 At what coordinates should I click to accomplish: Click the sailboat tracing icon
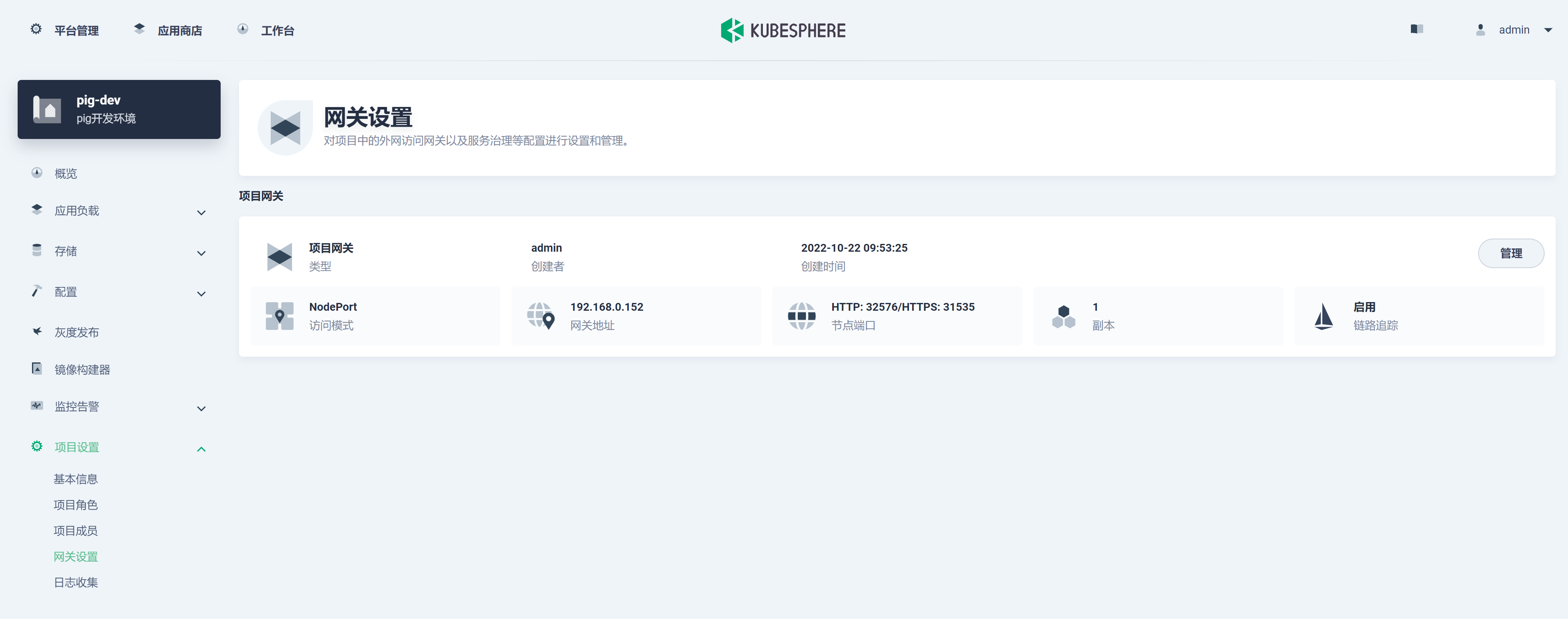pyautogui.click(x=1323, y=316)
